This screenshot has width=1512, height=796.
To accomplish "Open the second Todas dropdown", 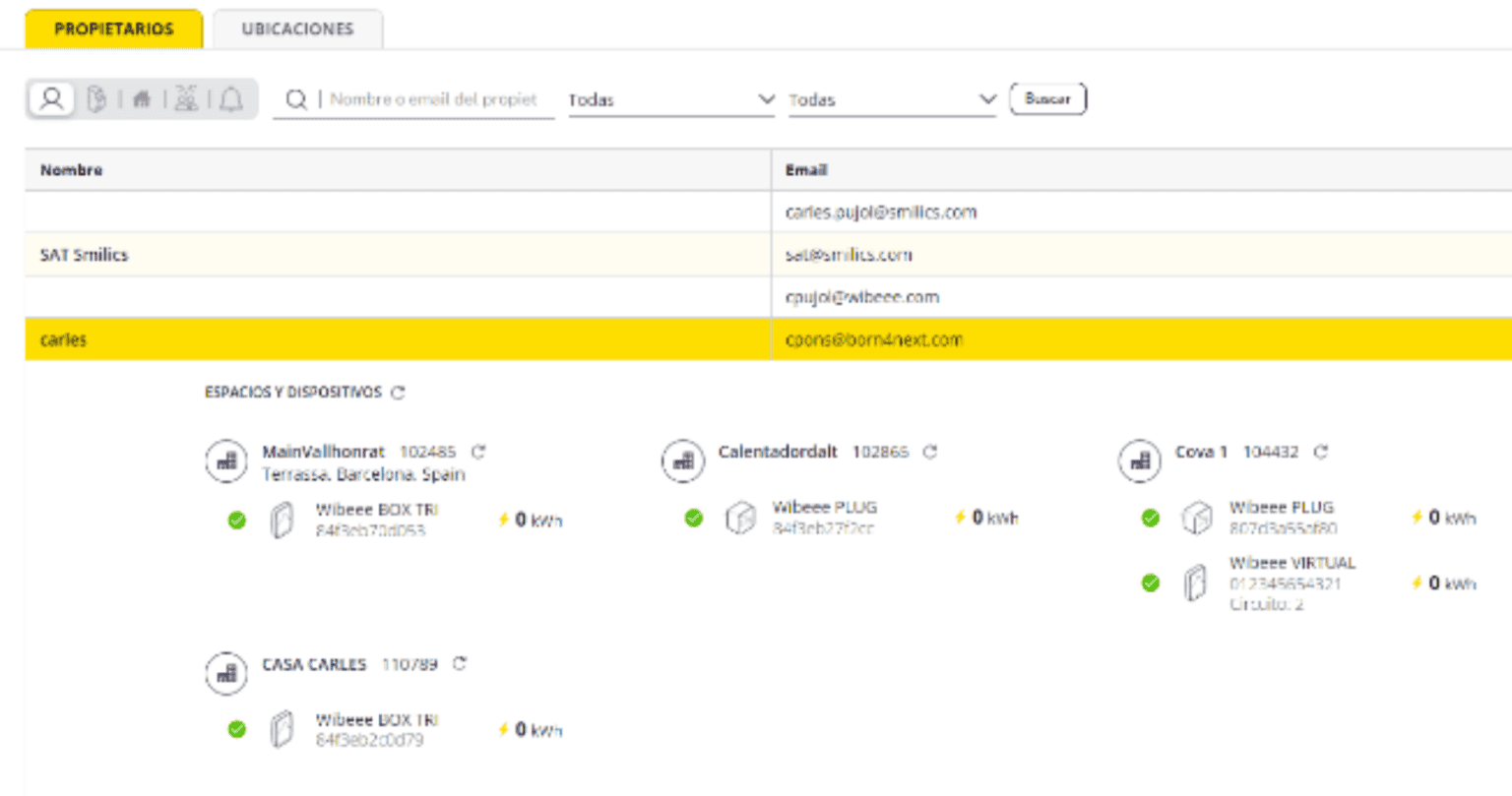I will [x=892, y=99].
